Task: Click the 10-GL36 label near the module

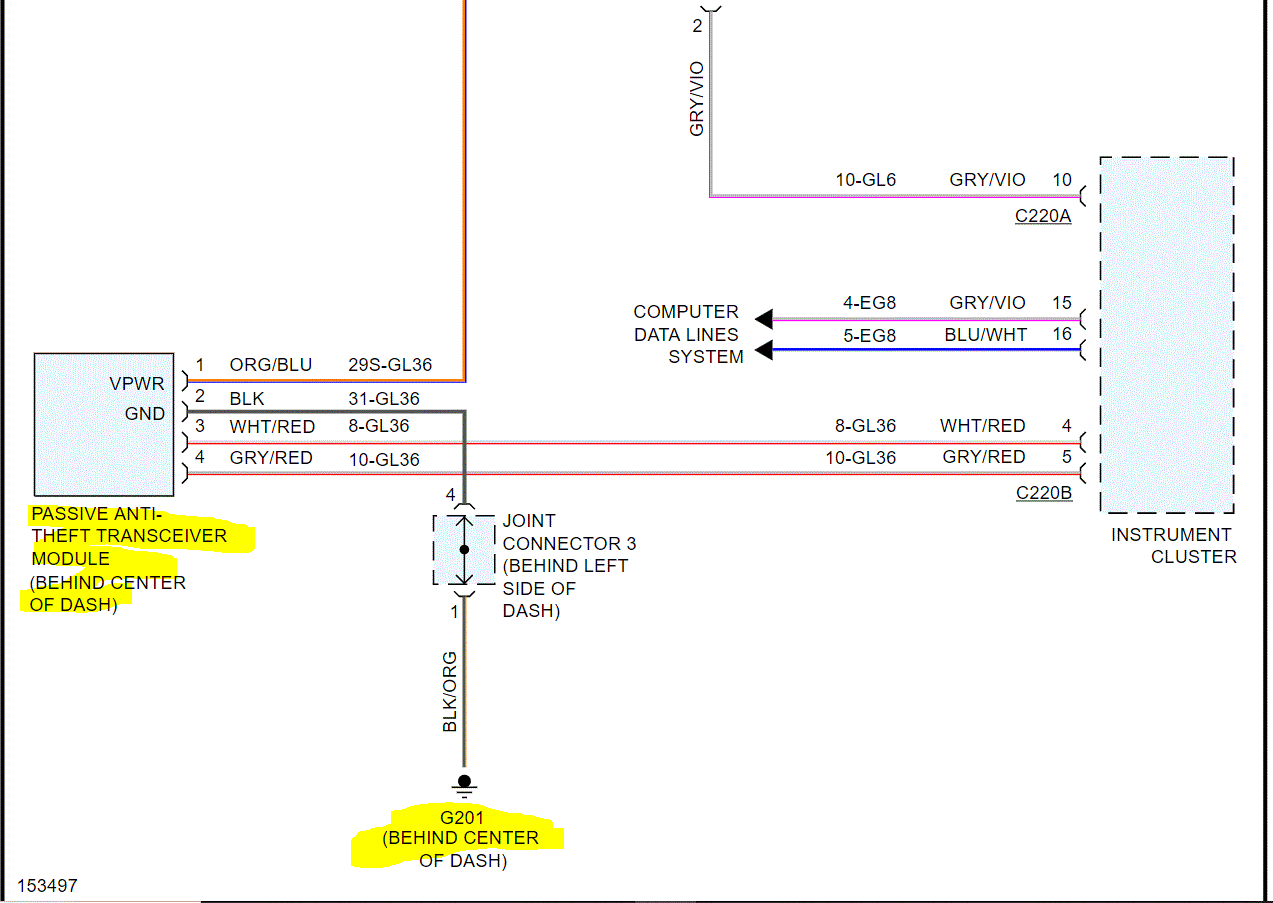Action: click(384, 460)
